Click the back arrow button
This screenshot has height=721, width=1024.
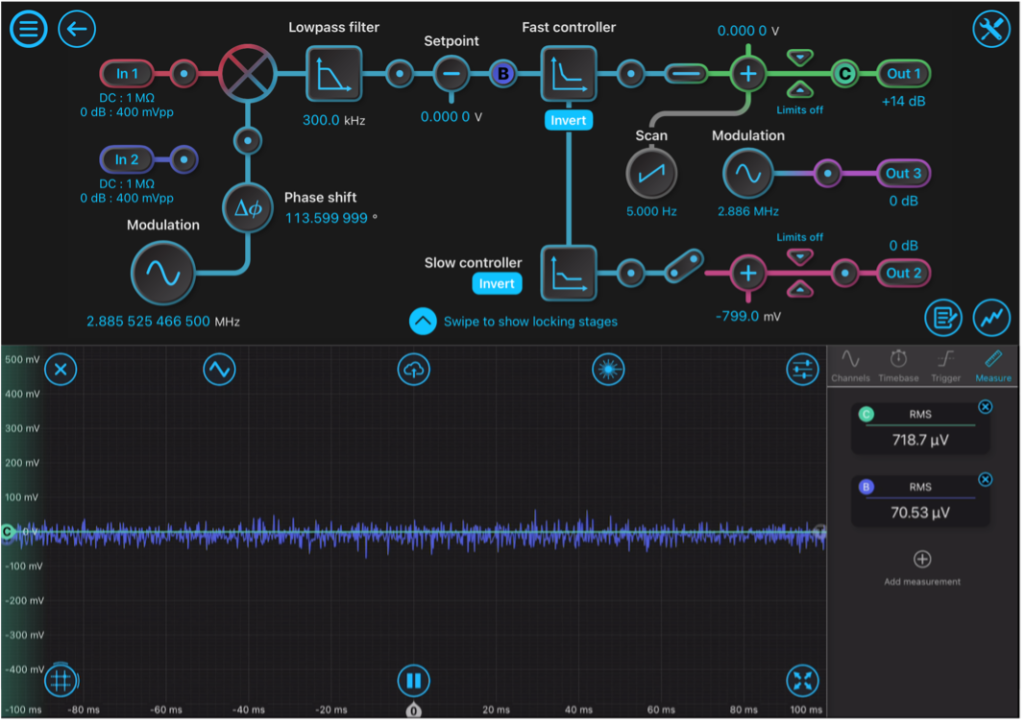pyautogui.click(x=77, y=29)
